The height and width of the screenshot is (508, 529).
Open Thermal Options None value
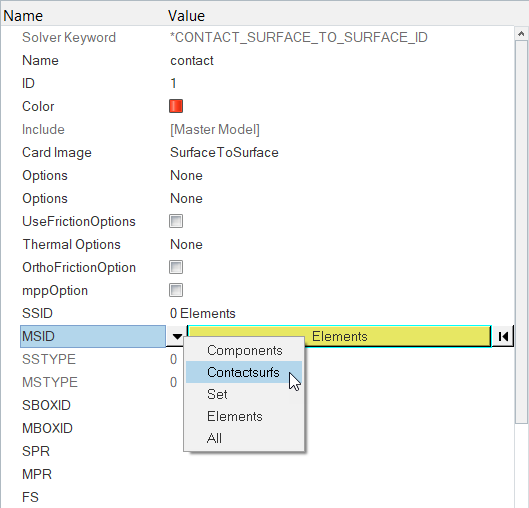pos(186,244)
